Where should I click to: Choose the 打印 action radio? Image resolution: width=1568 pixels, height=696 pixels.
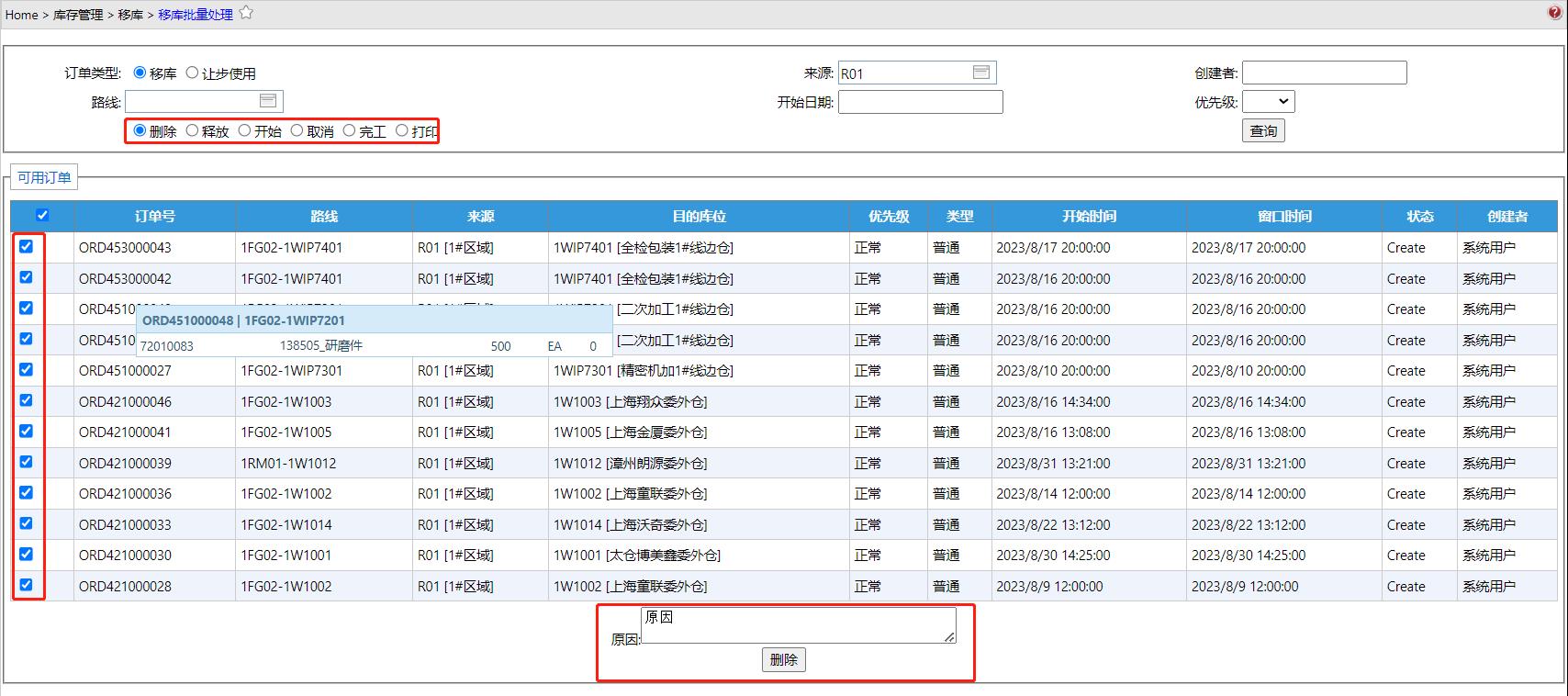tap(401, 130)
